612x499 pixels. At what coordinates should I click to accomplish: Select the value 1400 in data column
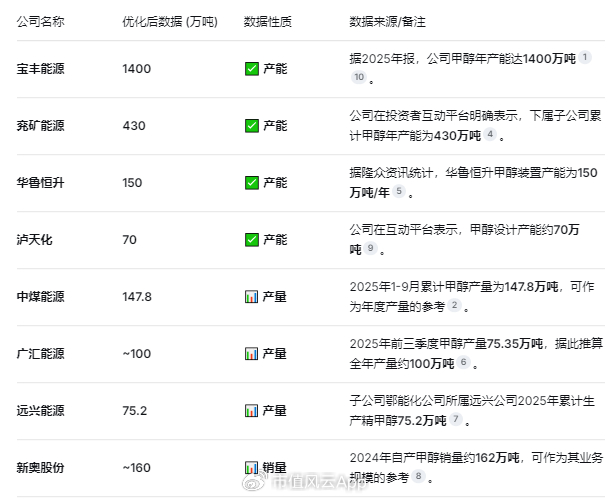tap(137, 69)
